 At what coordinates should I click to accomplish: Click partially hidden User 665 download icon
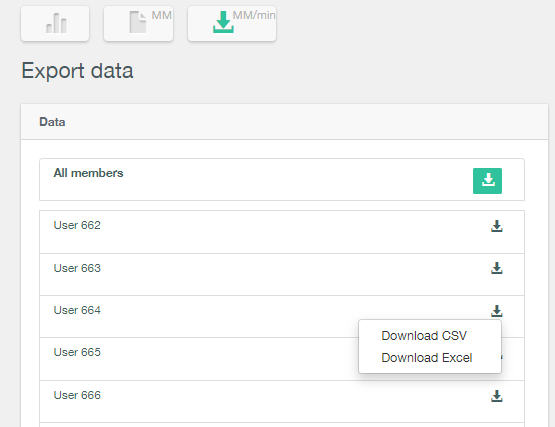coord(502,357)
